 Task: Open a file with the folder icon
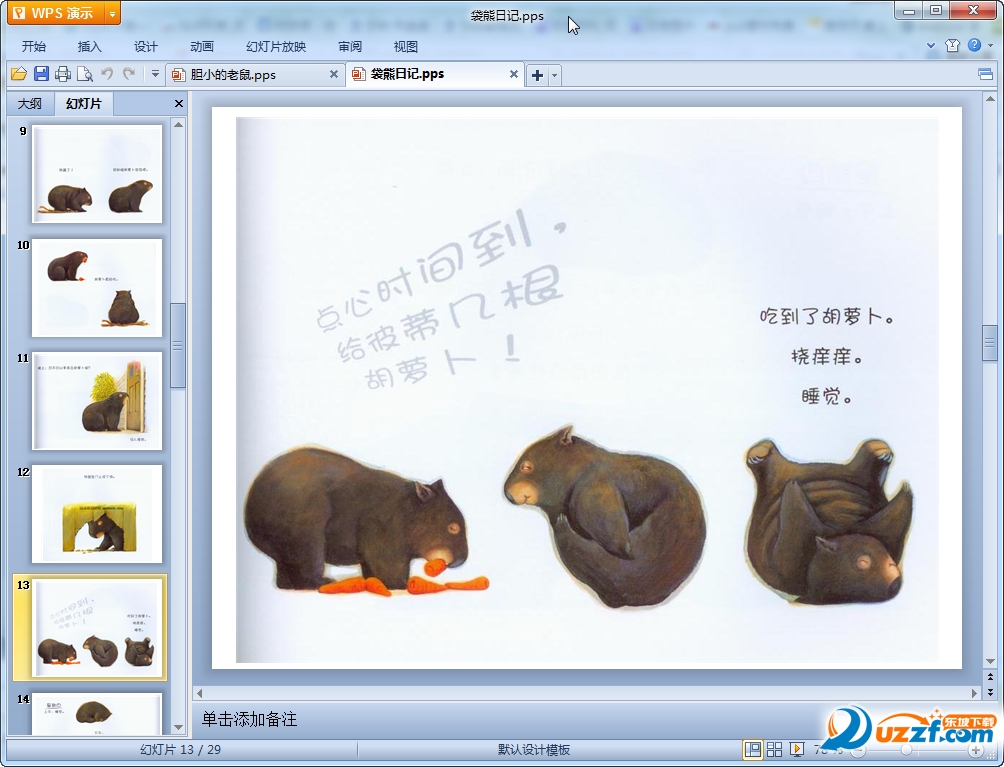(19, 74)
